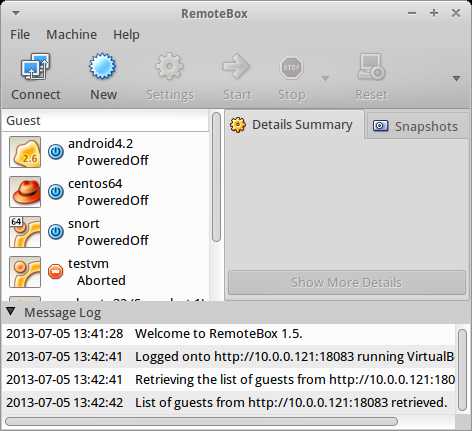
Task: Select the android4.2 OS icon
Action: 25,152
